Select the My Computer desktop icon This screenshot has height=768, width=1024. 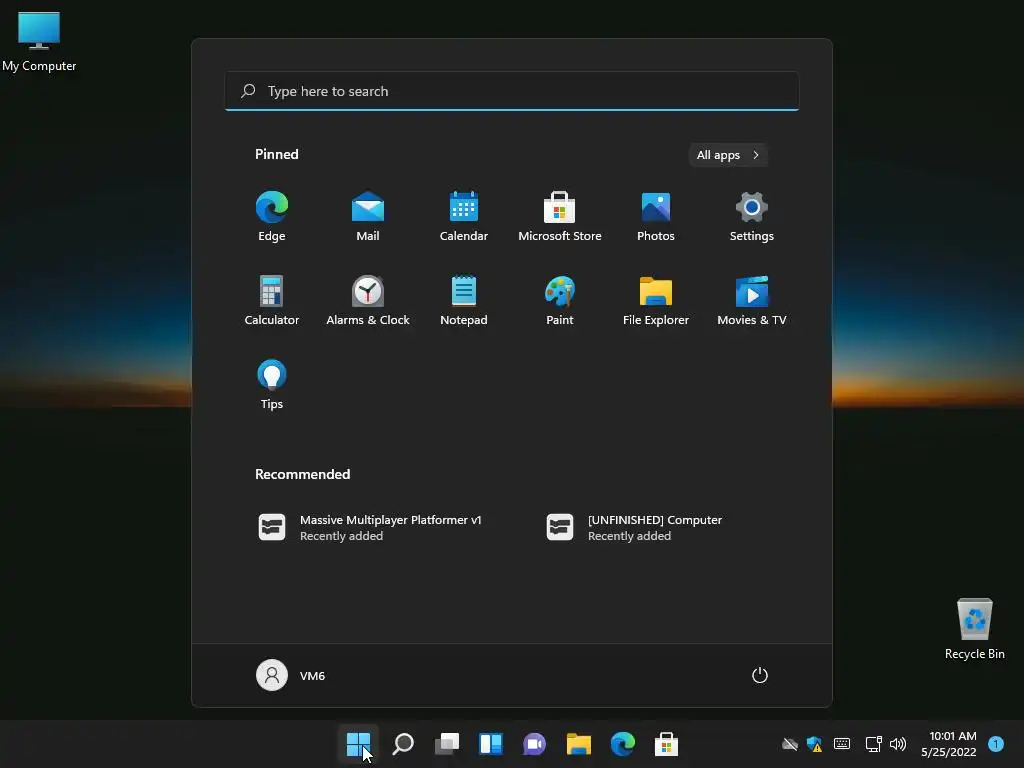(x=39, y=41)
